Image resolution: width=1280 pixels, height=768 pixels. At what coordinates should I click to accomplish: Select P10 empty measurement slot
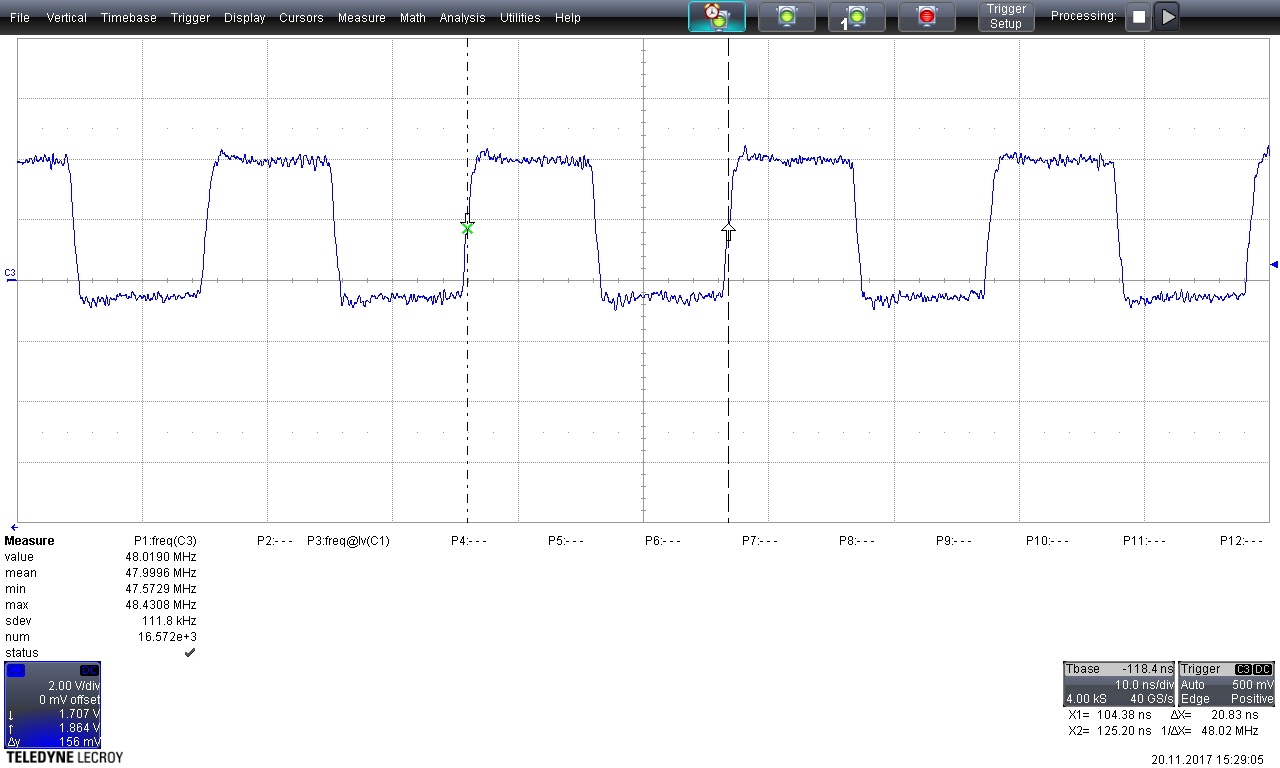1047,541
